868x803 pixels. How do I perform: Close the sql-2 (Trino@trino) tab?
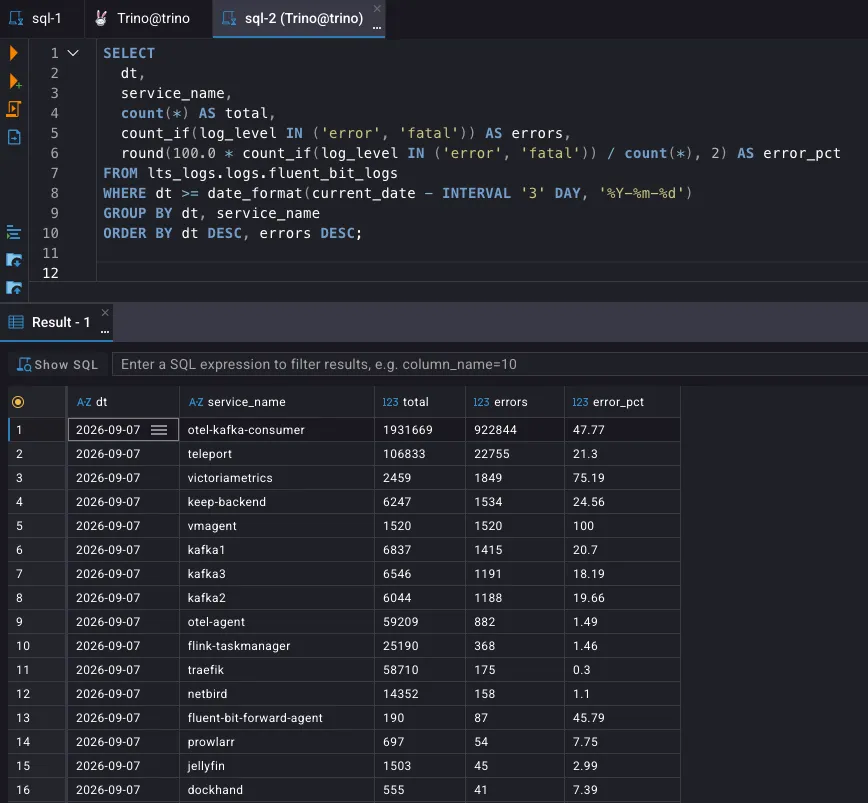click(x=377, y=8)
